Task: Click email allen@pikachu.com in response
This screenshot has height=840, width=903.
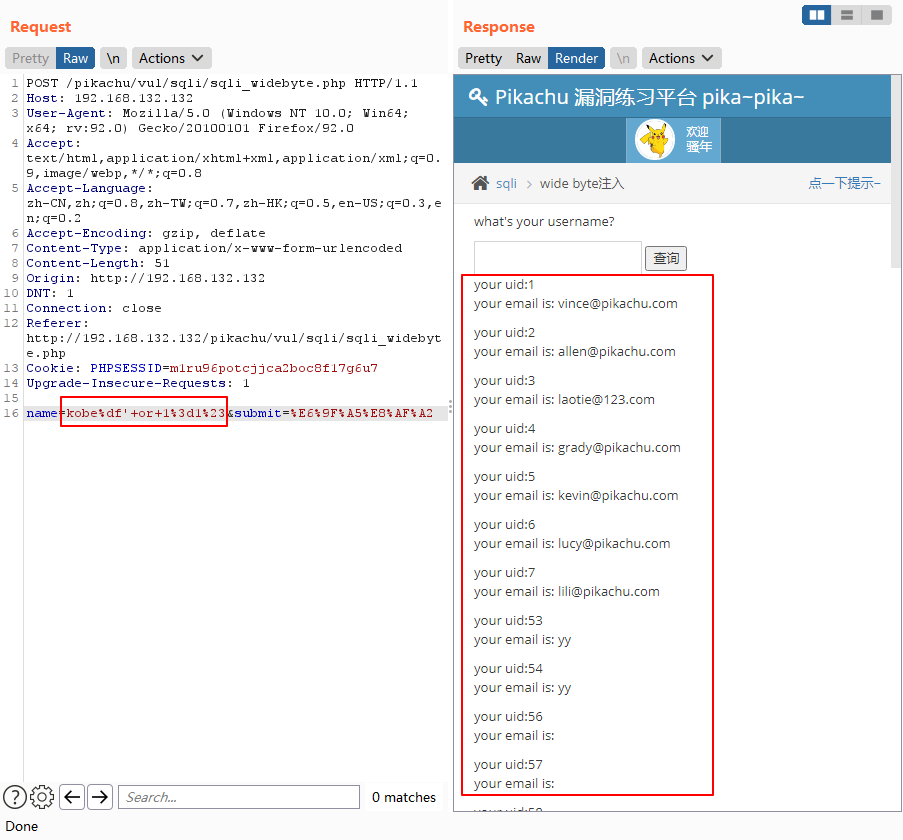Action: [x=617, y=351]
